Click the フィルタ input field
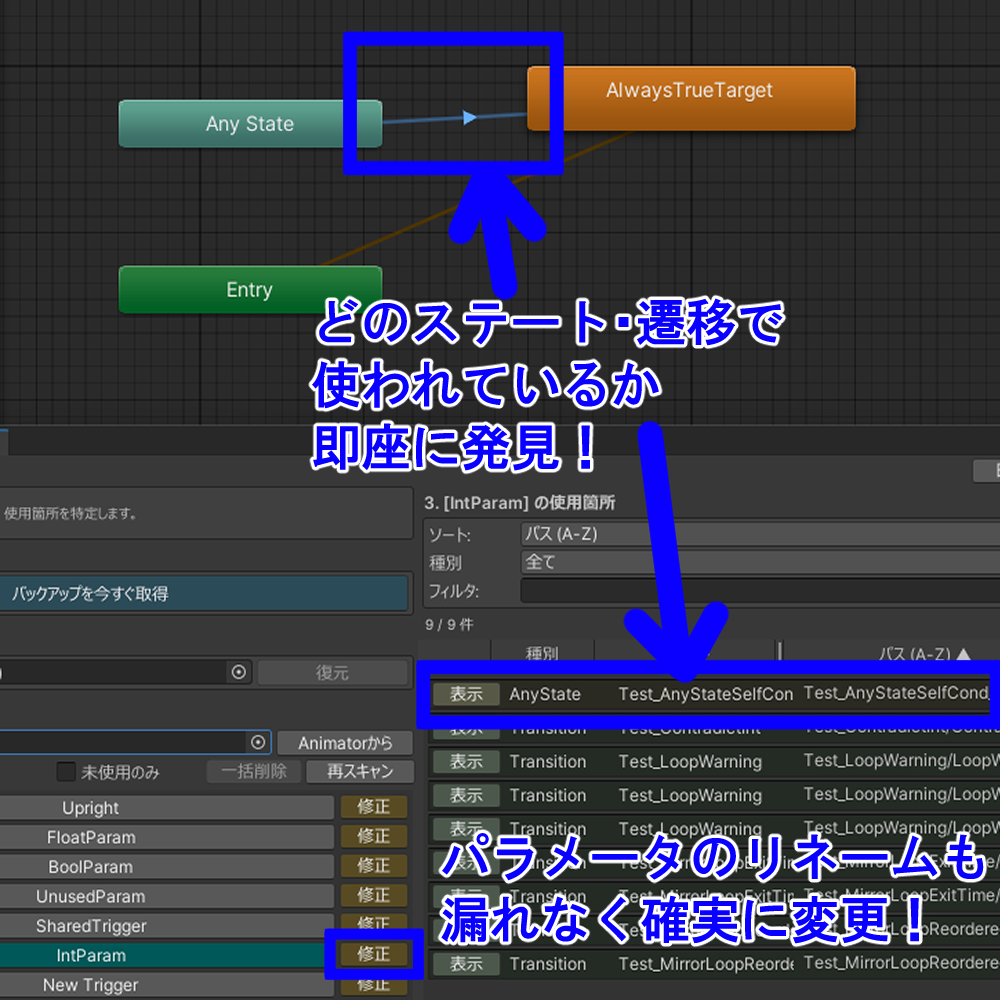 pyautogui.click(x=760, y=591)
